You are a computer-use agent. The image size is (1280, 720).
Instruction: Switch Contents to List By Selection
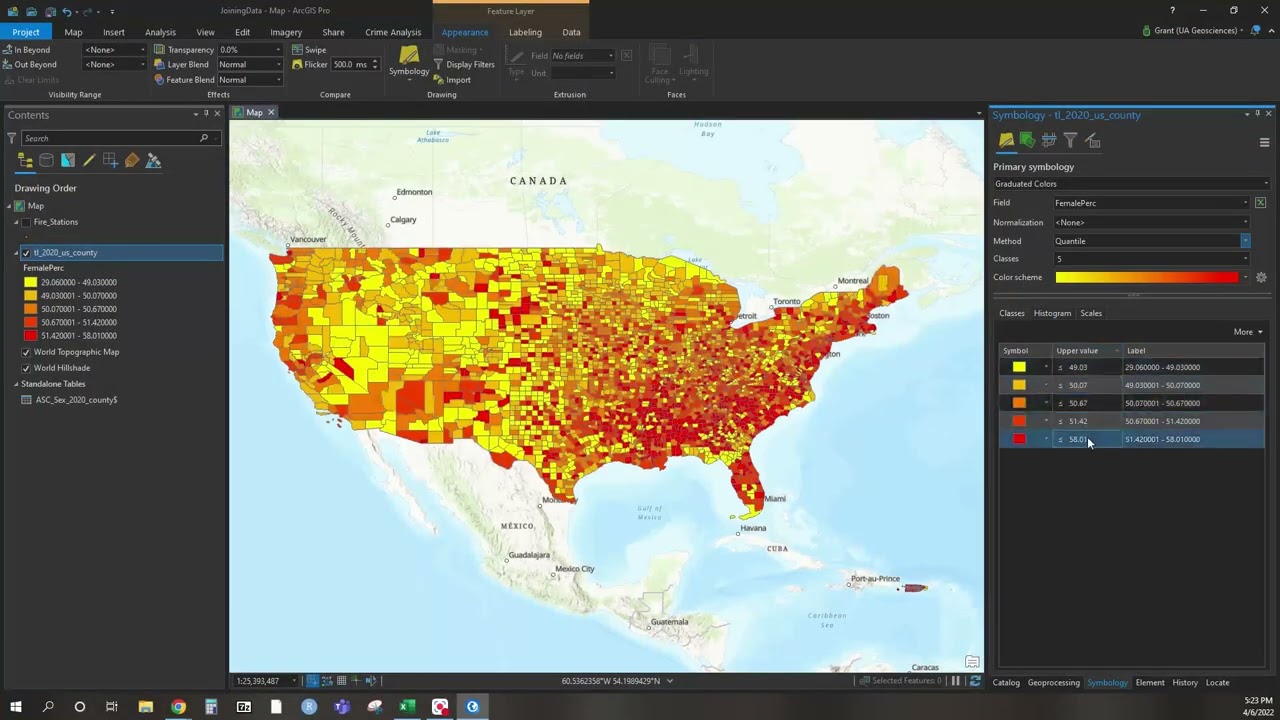67,160
